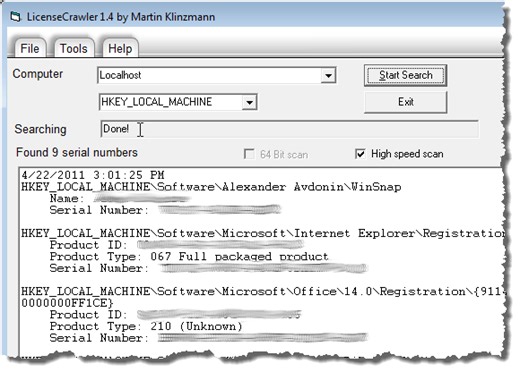The width and height of the screenshot is (520, 372).
Task: Open the Help menu
Action: coord(120,49)
